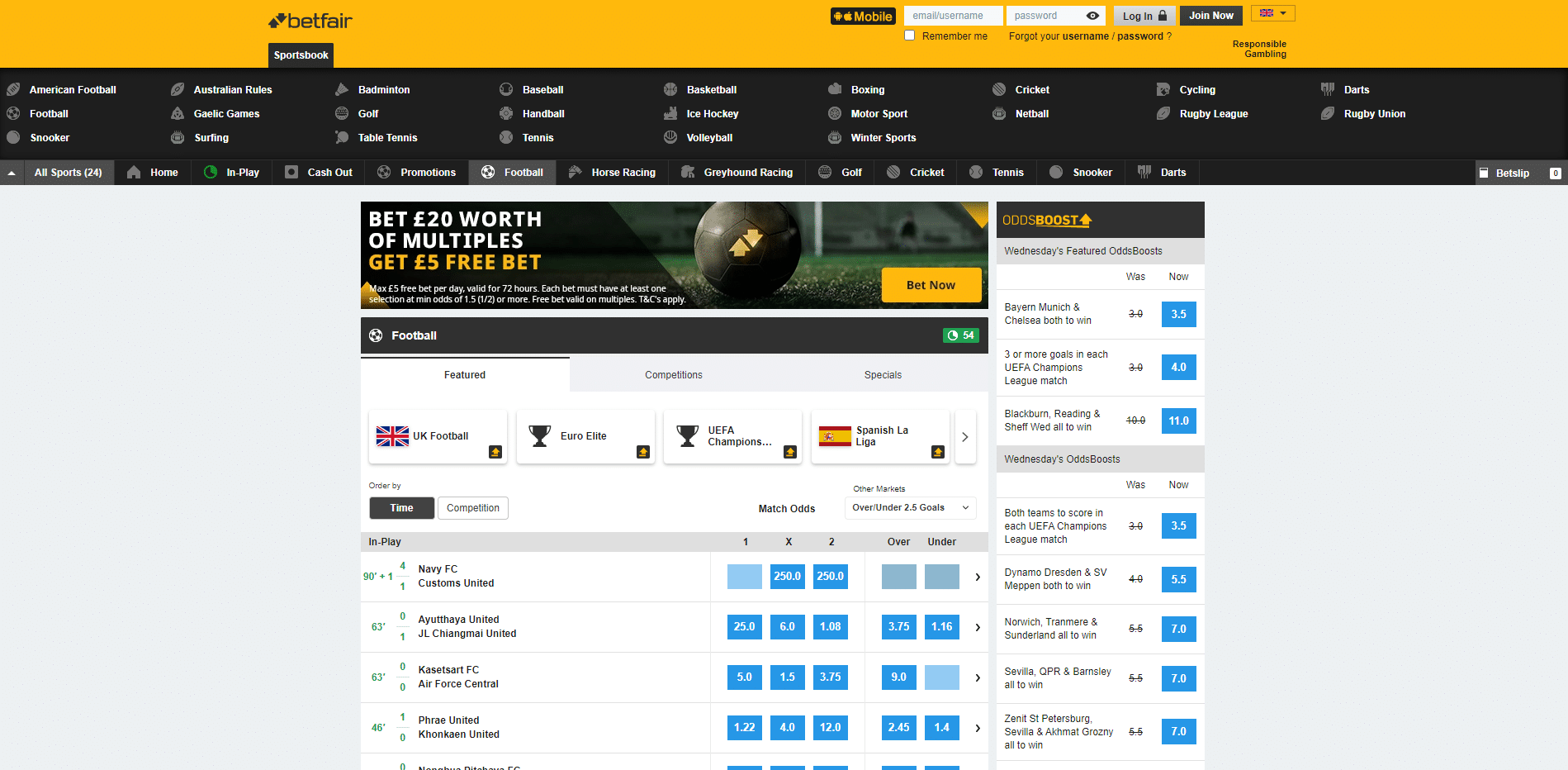Switch to the Specials tab

883,375
